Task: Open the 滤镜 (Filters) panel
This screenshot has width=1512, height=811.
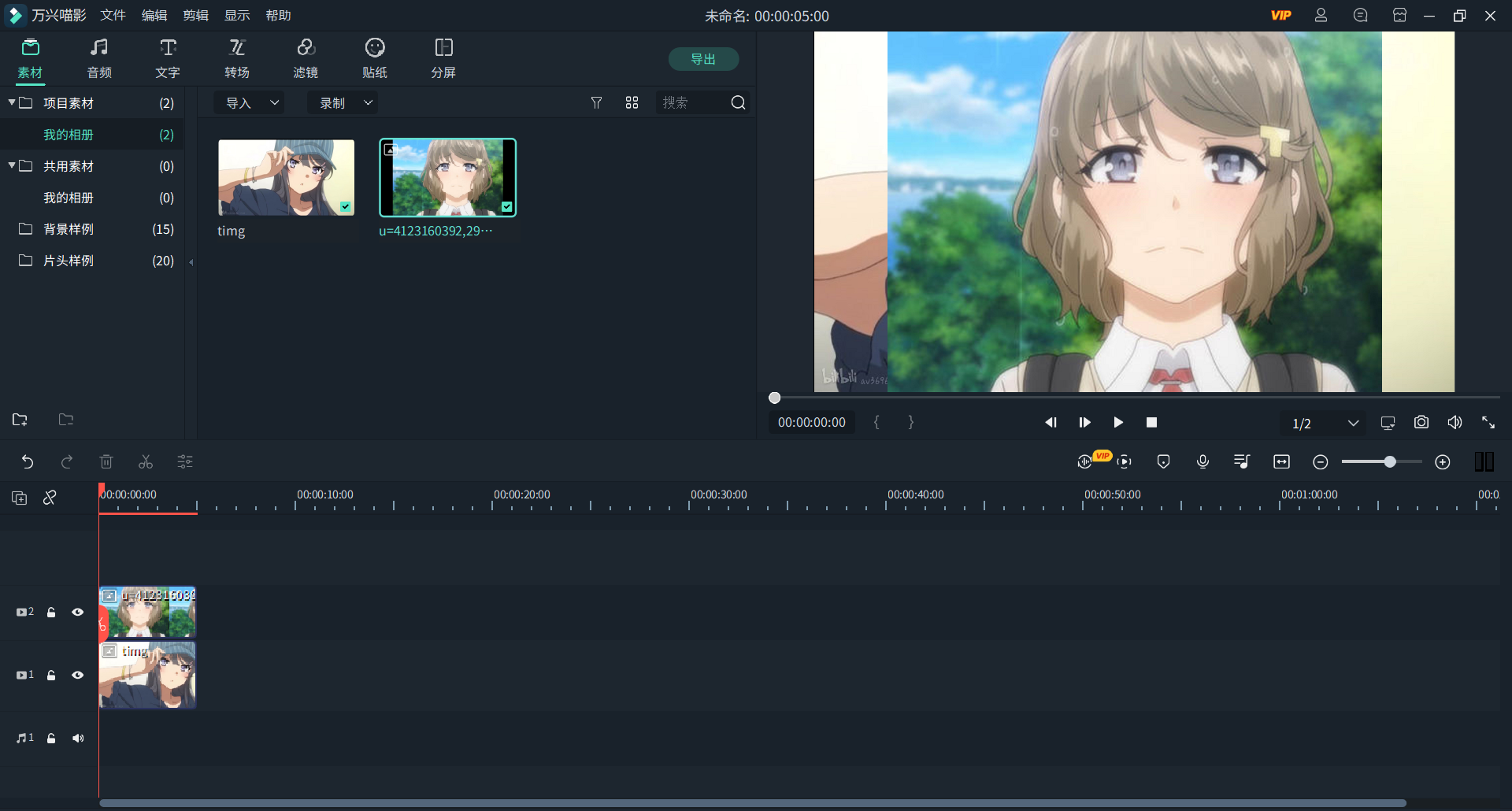Action: pyautogui.click(x=306, y=57)
